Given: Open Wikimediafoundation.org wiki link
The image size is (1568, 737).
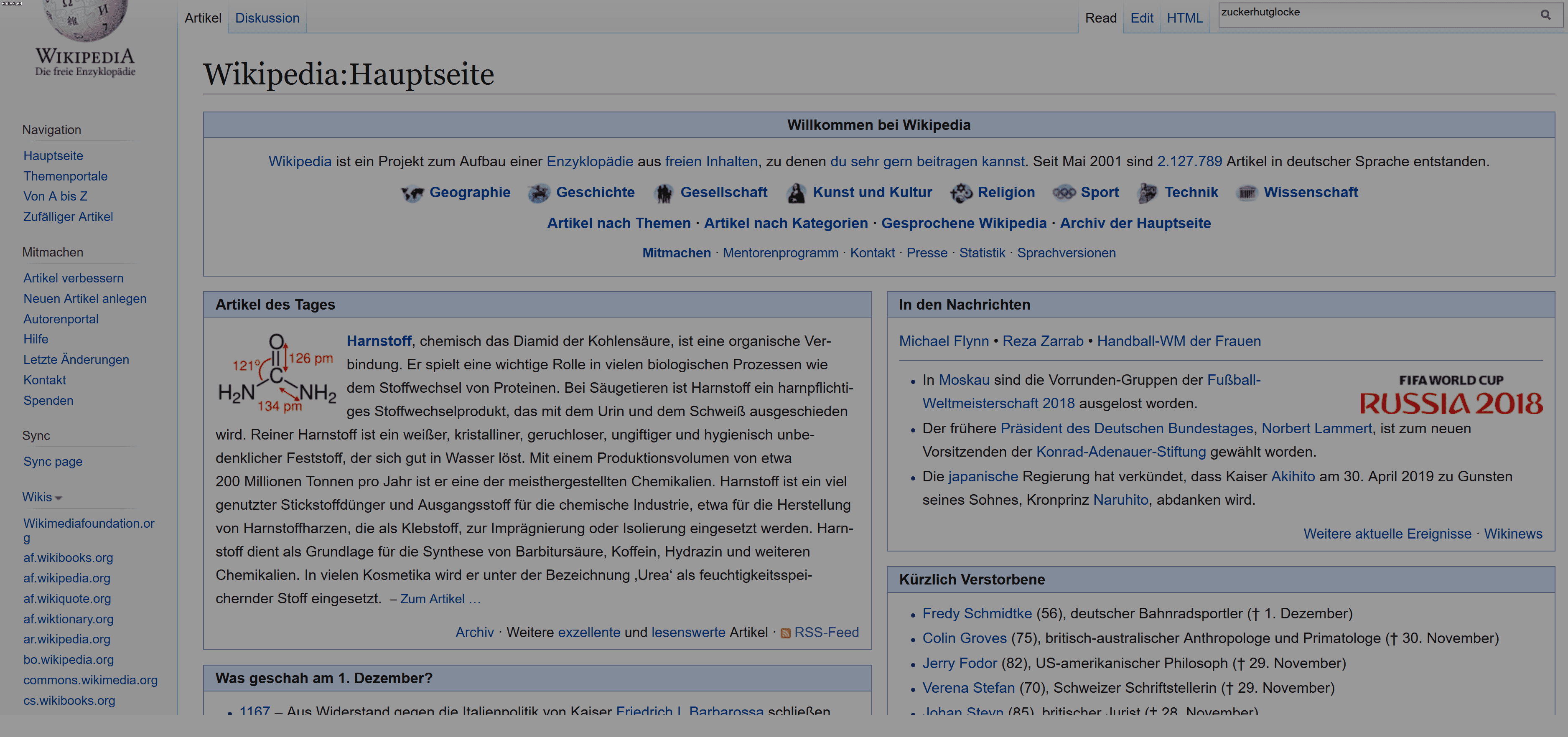Looking at the screenshot, I should pos(89,531).
